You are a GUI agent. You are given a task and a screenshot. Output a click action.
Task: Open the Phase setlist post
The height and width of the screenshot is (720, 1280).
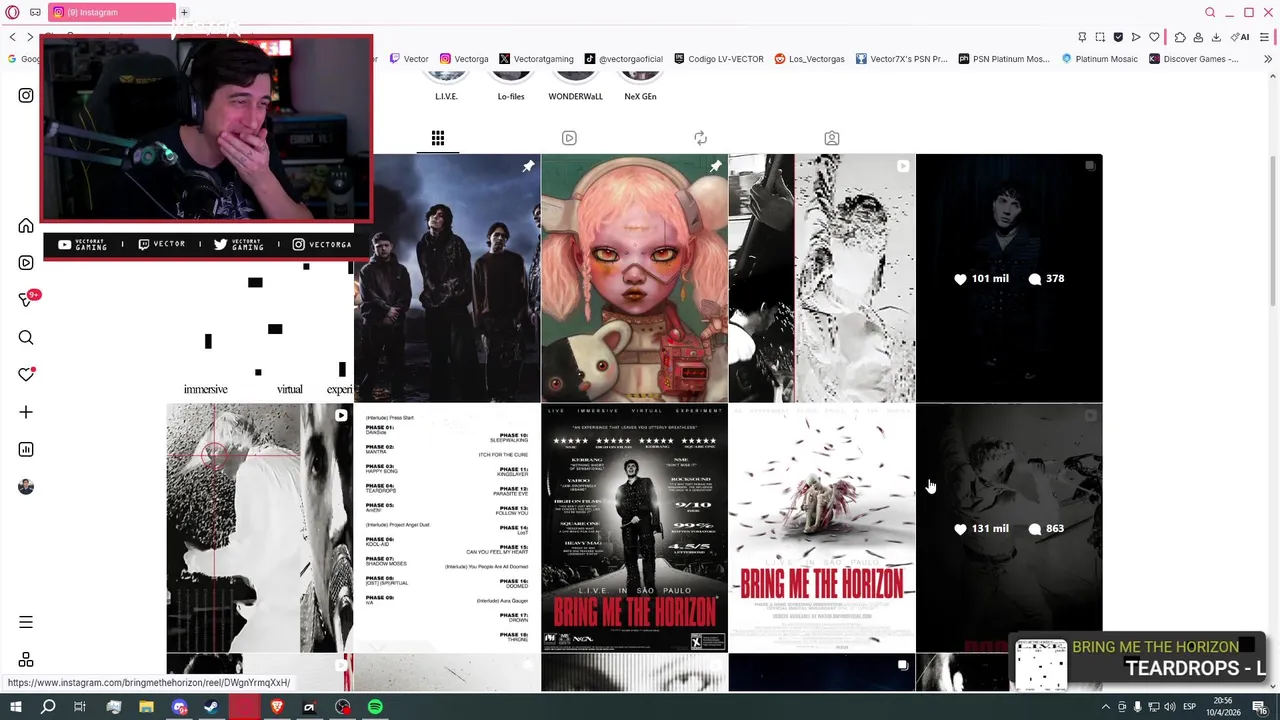(x=447, y=528)
